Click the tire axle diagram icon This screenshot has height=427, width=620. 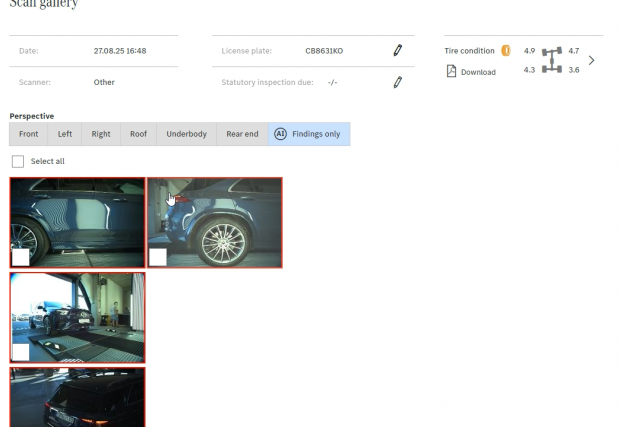(551, 60)
